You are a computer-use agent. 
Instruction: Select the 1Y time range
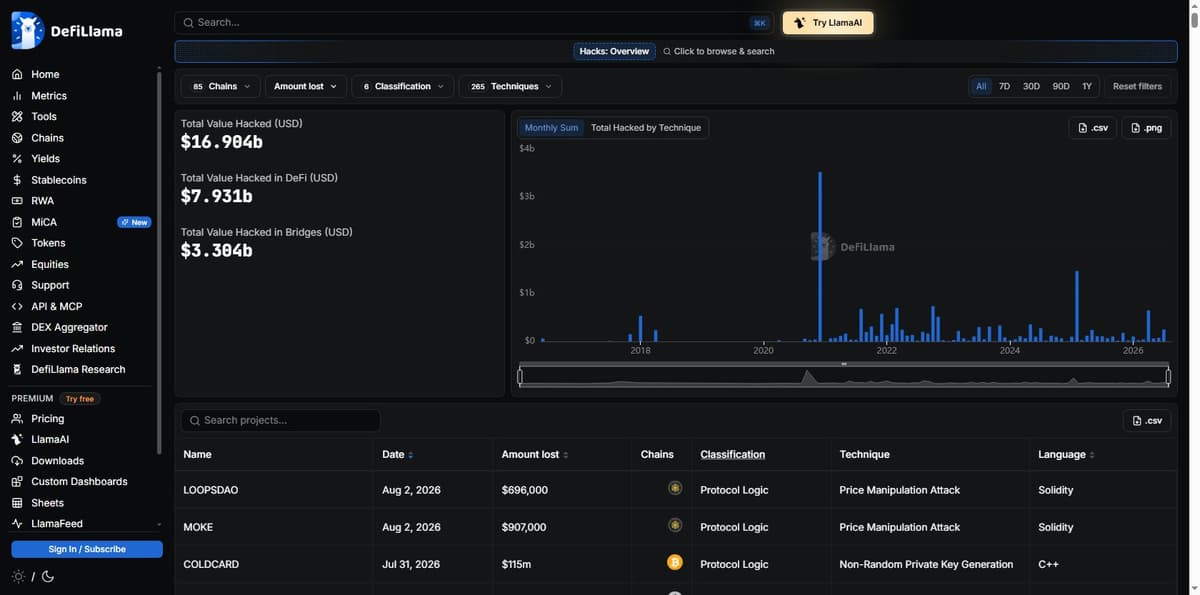(1087, 86)
